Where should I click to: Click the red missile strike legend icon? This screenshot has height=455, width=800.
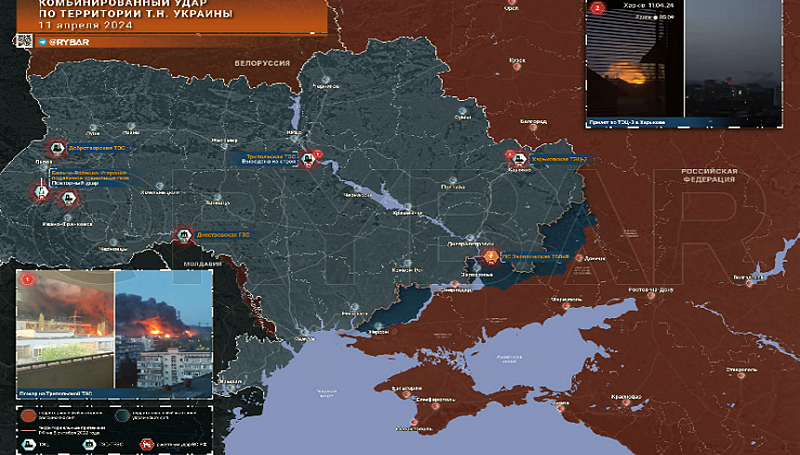click(147, 444)
